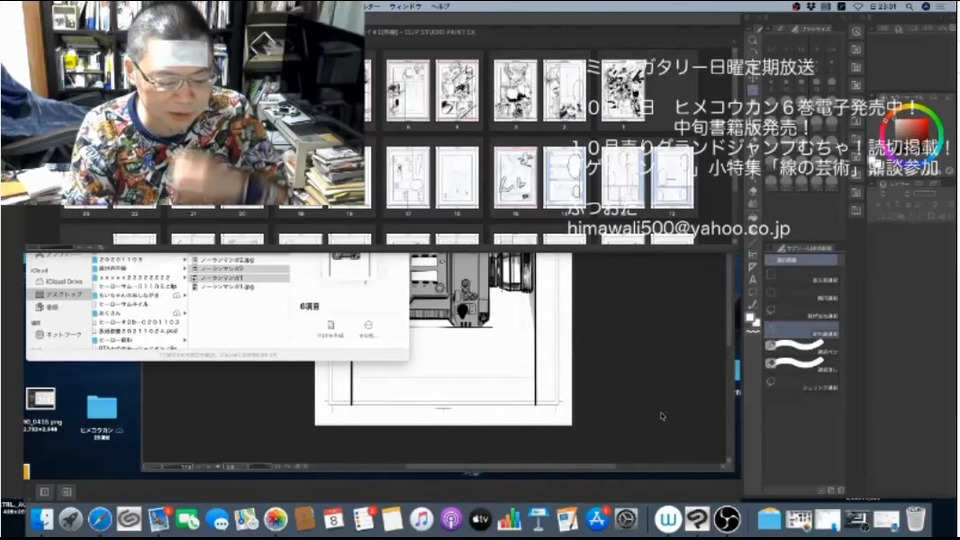Open page 5 thumbnail in page manager

tap(408, 91)
